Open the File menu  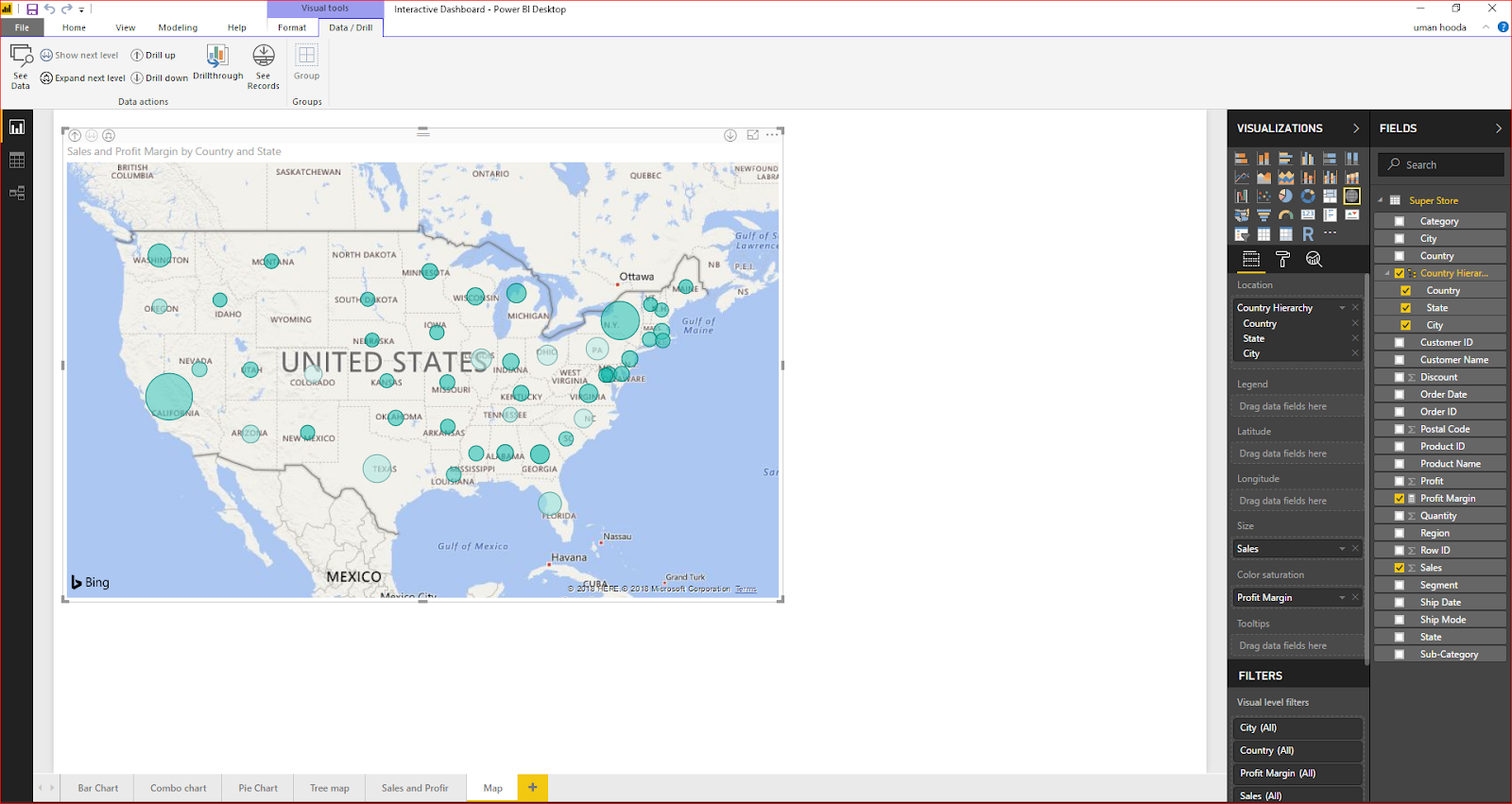(22, 27)
